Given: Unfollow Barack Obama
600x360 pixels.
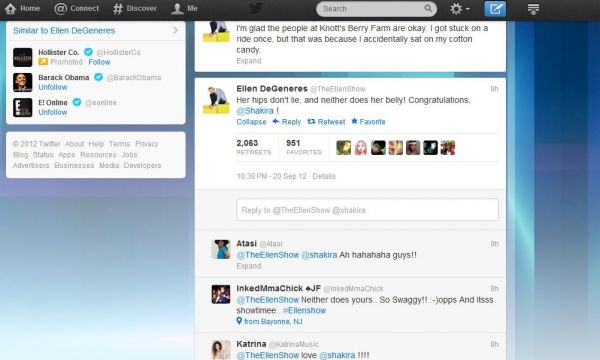Looking at the screenshot, I should pyautogui.click(x=52, y=87).
